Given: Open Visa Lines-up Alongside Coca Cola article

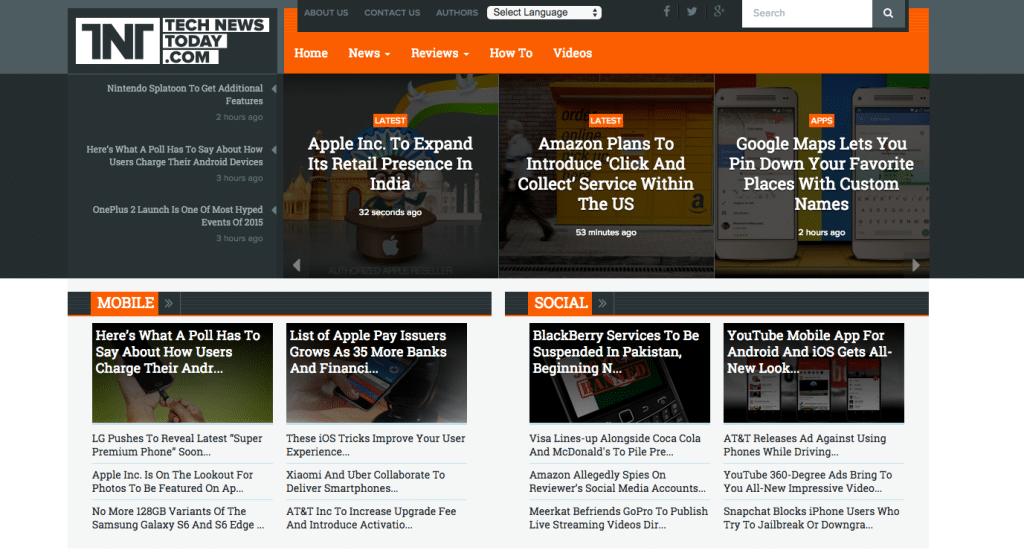Looking at the screenshot, I should click(615, 445).
